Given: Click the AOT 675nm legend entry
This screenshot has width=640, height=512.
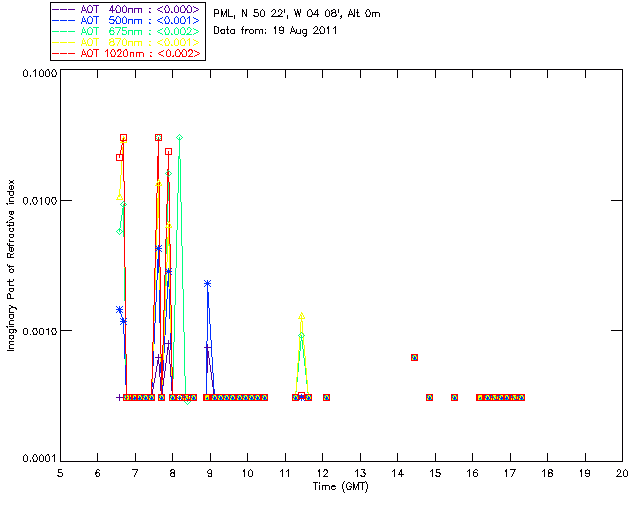Looking at the screenshot, I should pyautogui.click(x=127, y=31).
